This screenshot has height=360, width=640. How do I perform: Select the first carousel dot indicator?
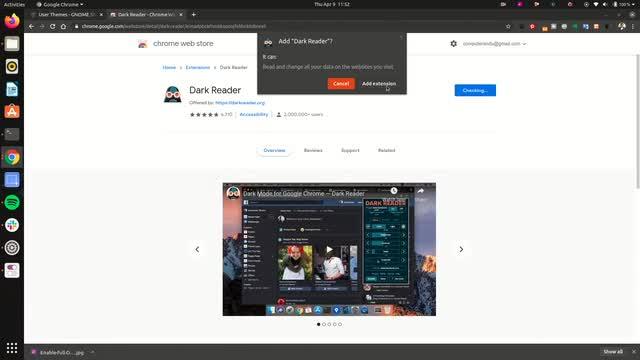click(319, 324)
